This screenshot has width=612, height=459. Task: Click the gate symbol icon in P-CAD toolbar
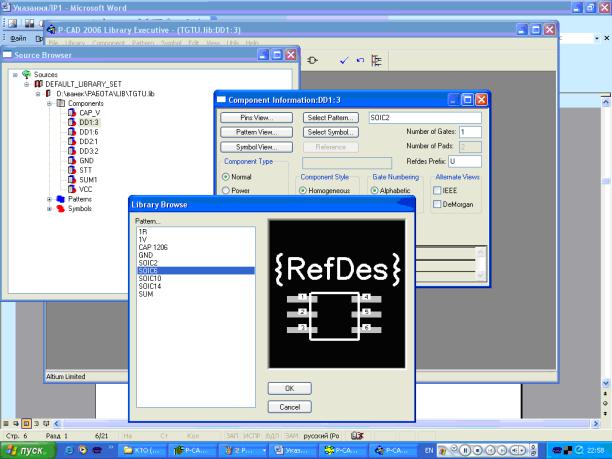click(312, 60)
